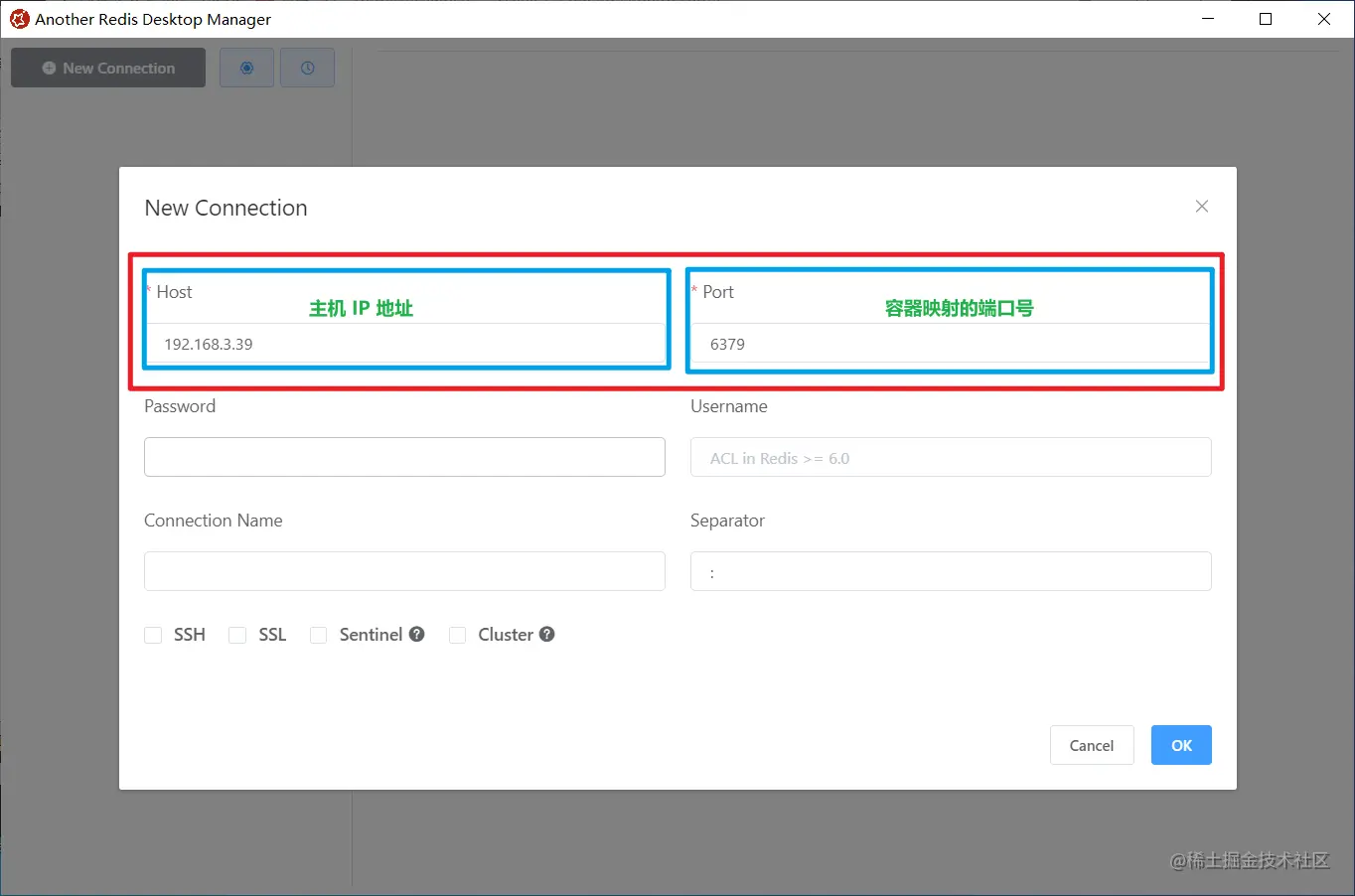Screen dimensions: 1355x896
Task: Click the Port input field
Action: click(951, 344)
